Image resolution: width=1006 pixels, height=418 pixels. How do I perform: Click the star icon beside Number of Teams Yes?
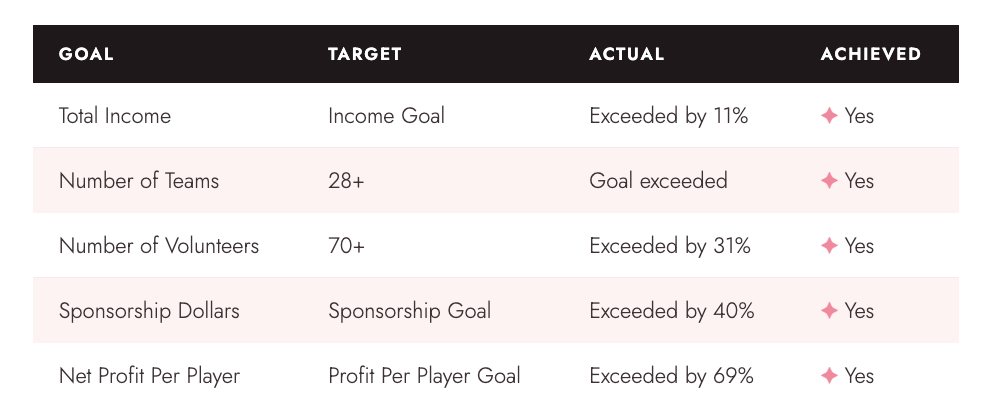829,181
